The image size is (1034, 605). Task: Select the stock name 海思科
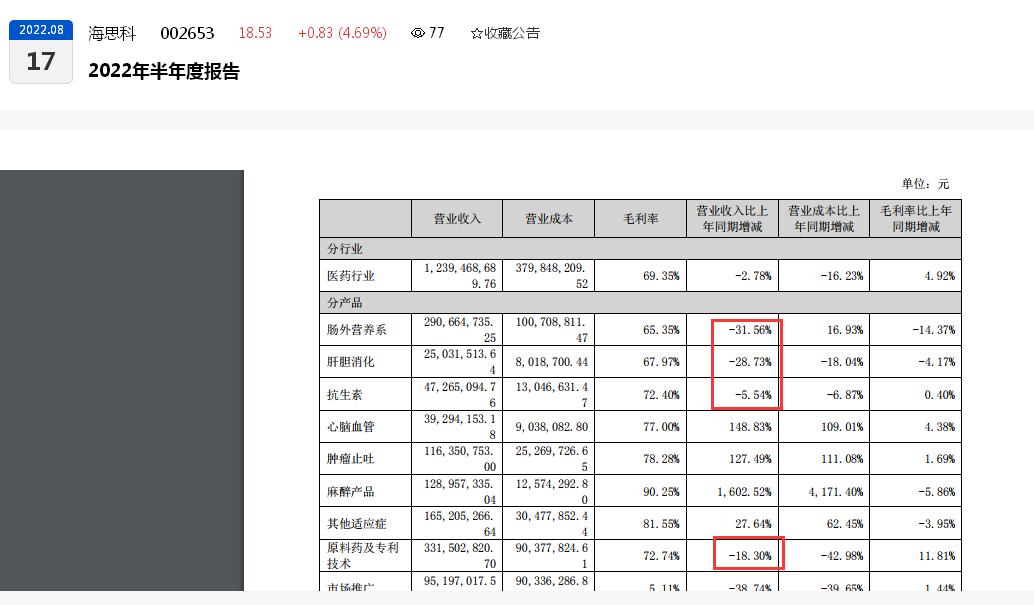pyautogui.click(x=107, y=32)
